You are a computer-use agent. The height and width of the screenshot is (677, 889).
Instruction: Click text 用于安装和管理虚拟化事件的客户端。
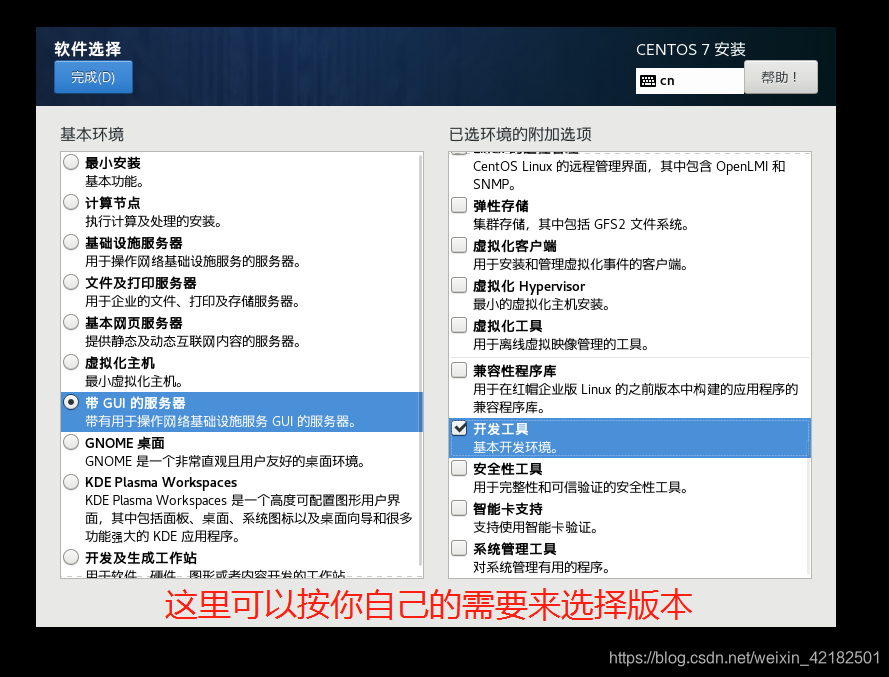coord(581,264)
